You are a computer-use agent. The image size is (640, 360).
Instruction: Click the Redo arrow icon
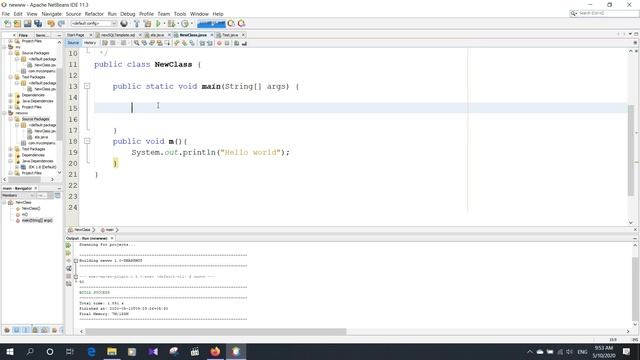click(61, 24)
